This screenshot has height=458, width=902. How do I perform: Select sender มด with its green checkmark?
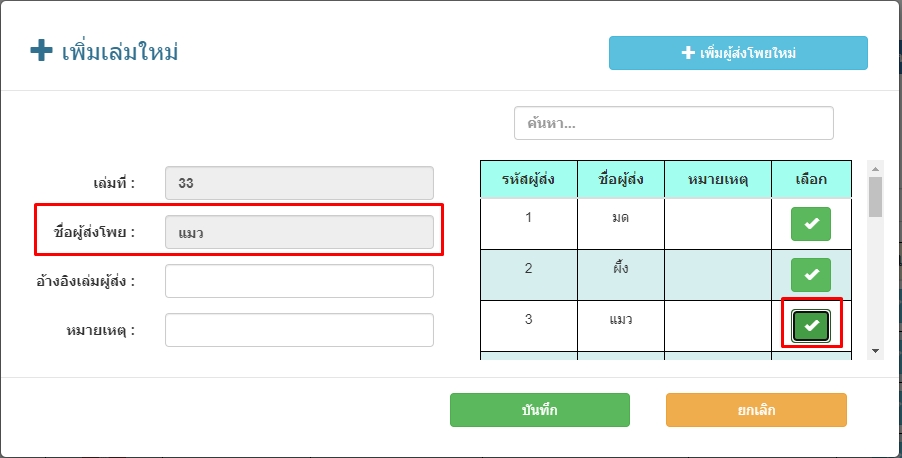tap(811, 224)
